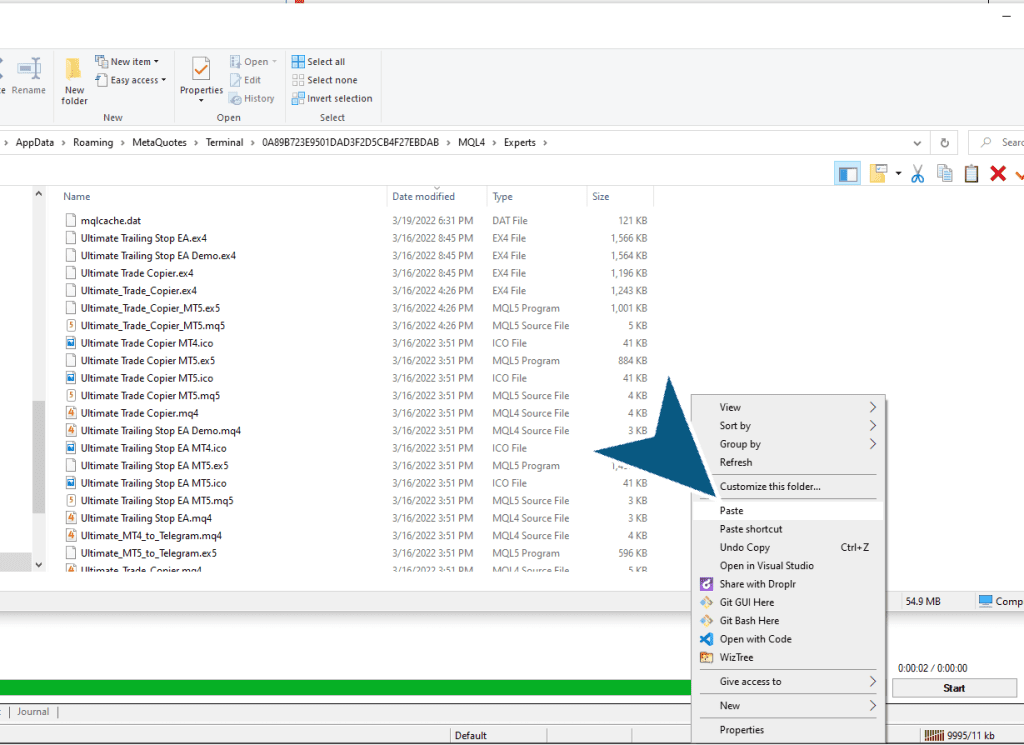Select Paste from the context menu
Screen dimensions: 1024x745
coord(732,511)
